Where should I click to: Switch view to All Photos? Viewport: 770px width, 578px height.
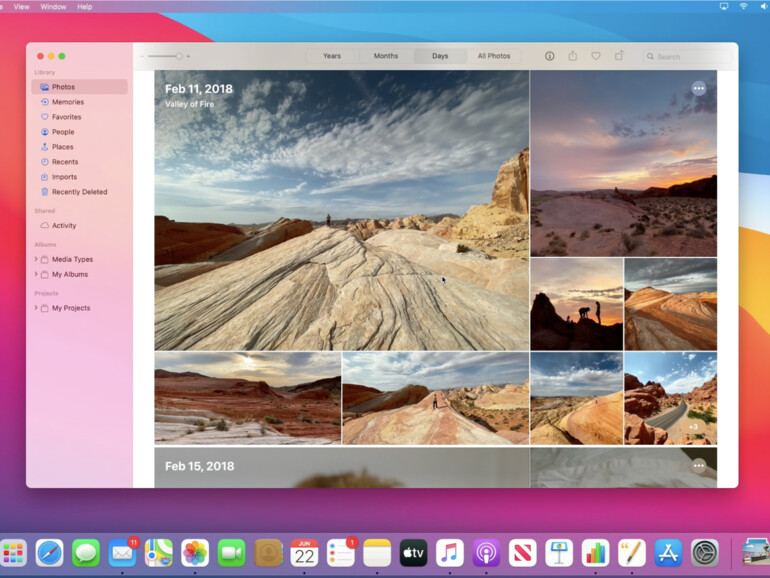click(x=494, y=56)
